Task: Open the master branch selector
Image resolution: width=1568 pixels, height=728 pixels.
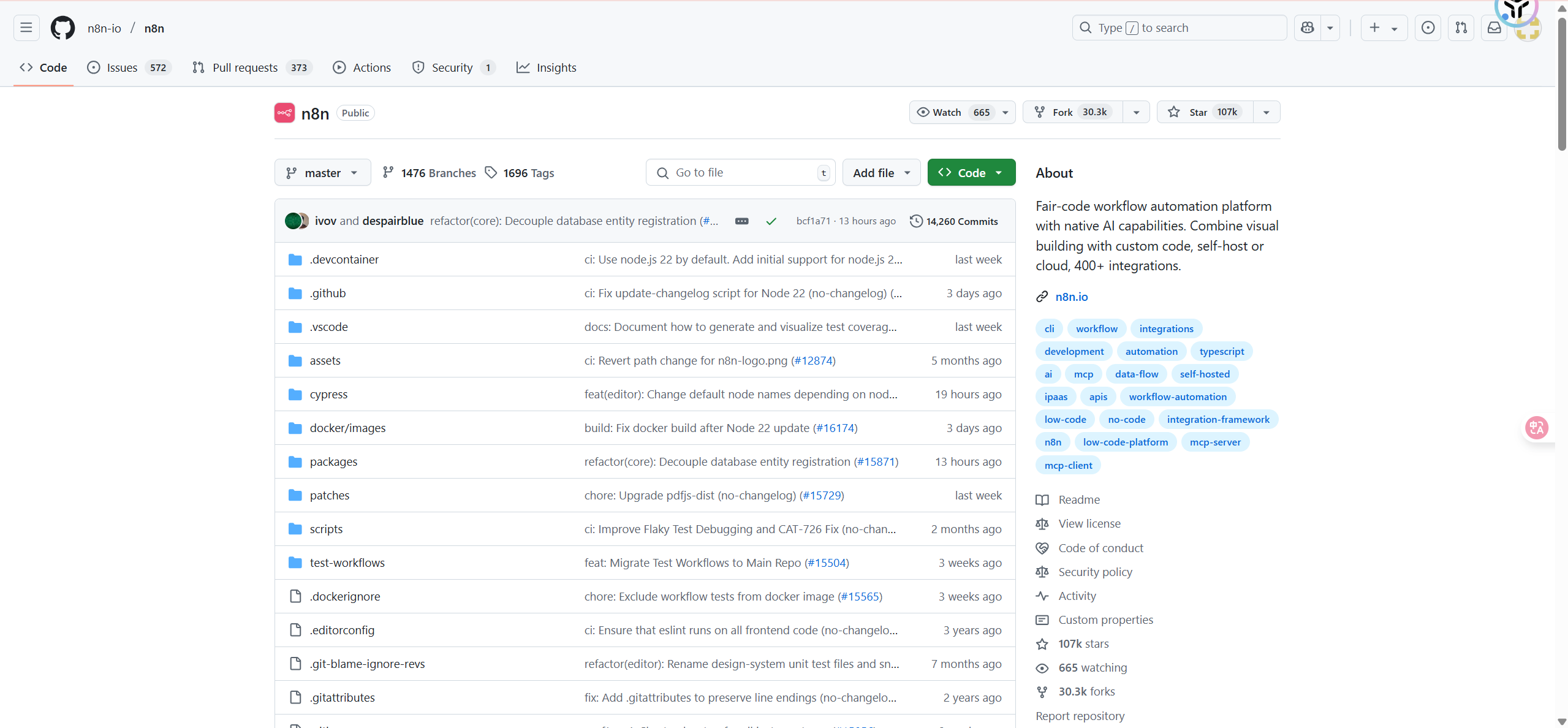Action: point(322,173)
